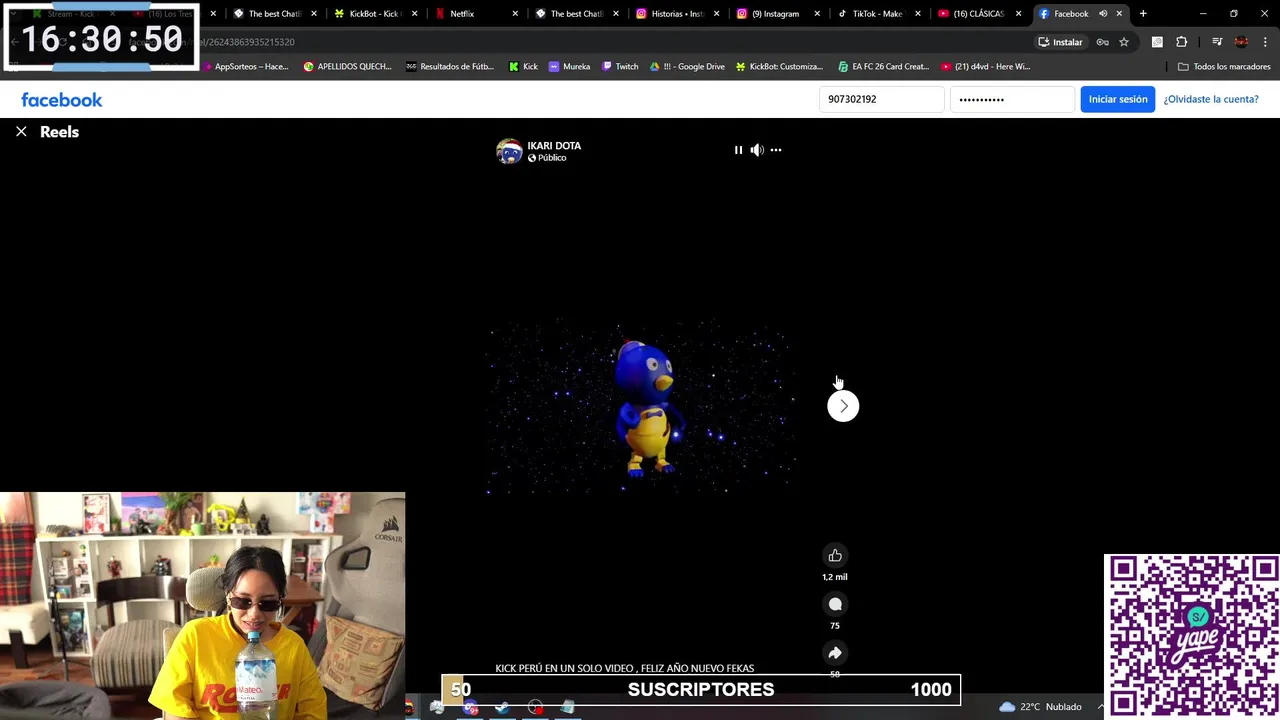
Task: Click the Facebook logo
Action: point(62,99)
